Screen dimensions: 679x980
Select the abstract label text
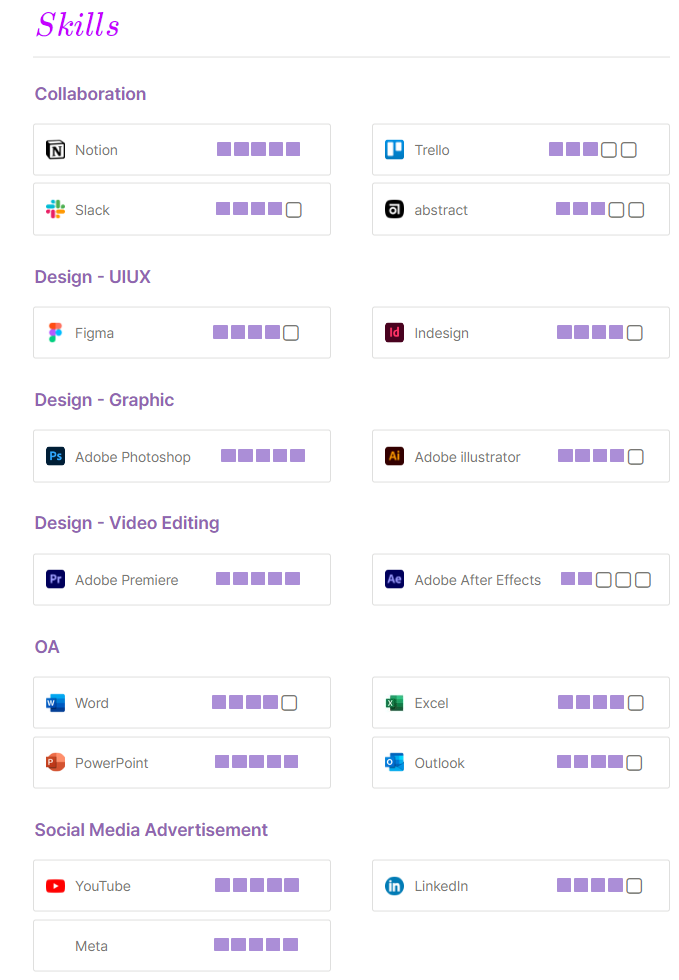[x=441, y=210]
